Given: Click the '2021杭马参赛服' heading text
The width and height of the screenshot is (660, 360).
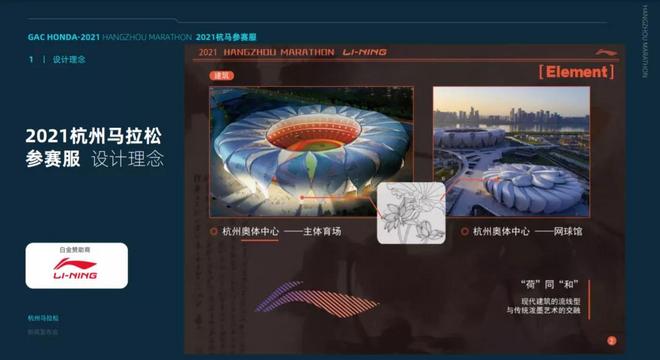Looking at the screenshot, I should (226, 37).
